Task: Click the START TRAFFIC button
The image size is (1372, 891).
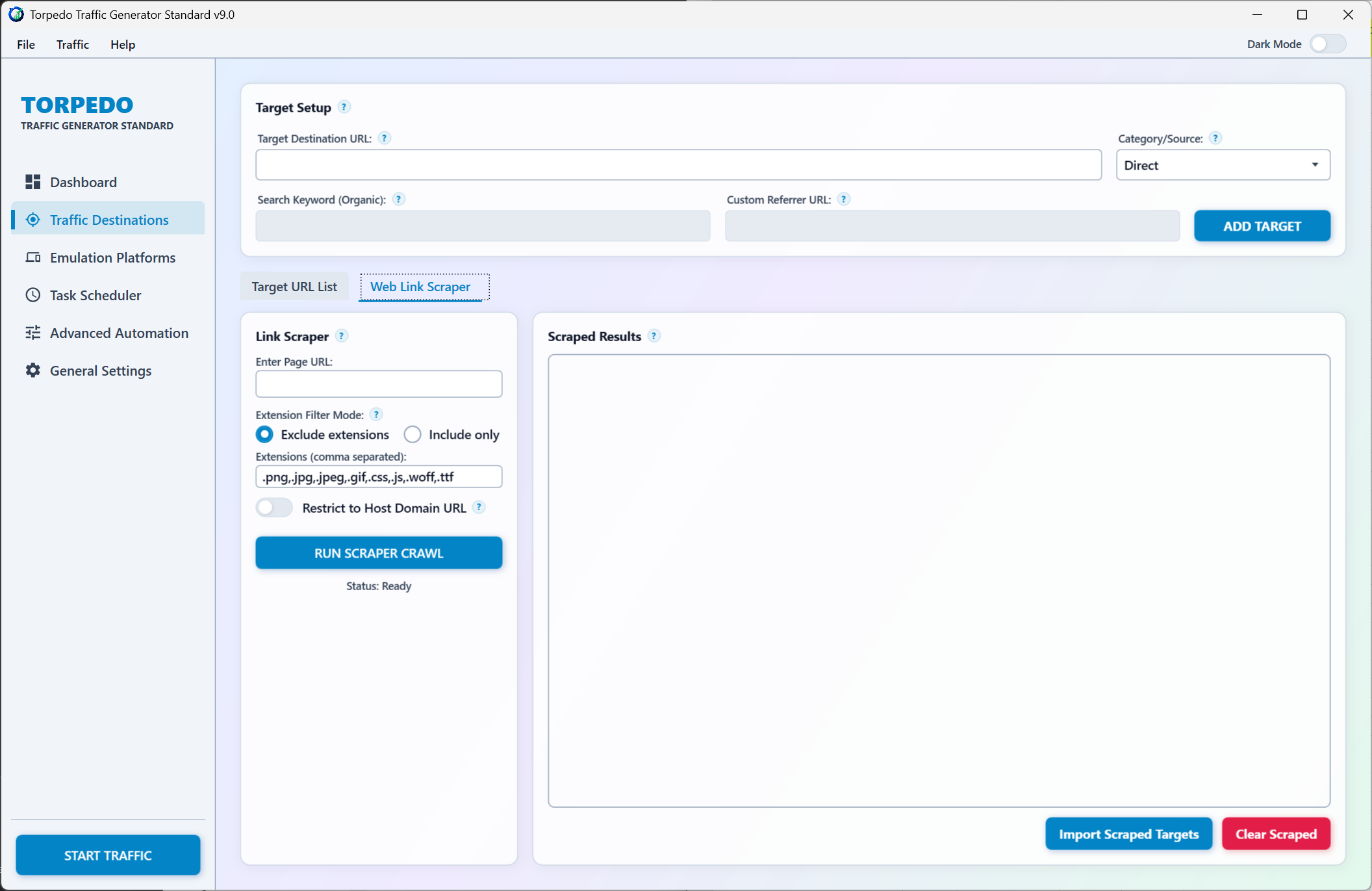Action: (x=108, y=855)
